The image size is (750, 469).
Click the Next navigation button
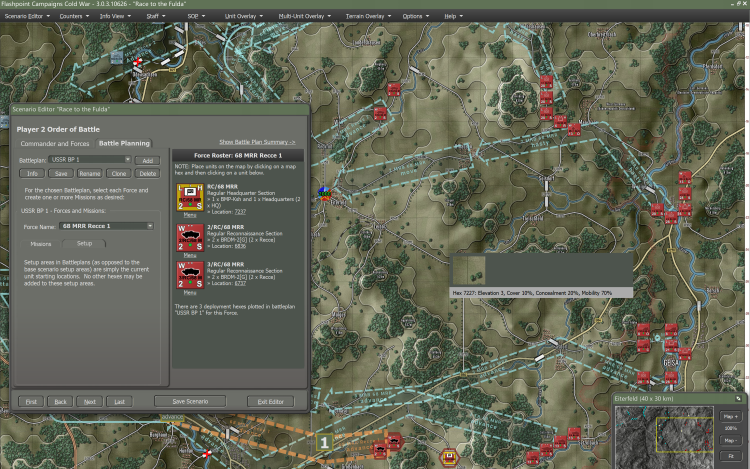click(x=89, y=402)
